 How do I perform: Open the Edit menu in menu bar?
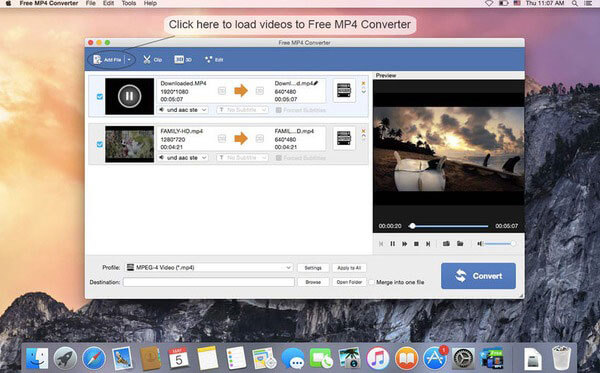pos(109,3)
